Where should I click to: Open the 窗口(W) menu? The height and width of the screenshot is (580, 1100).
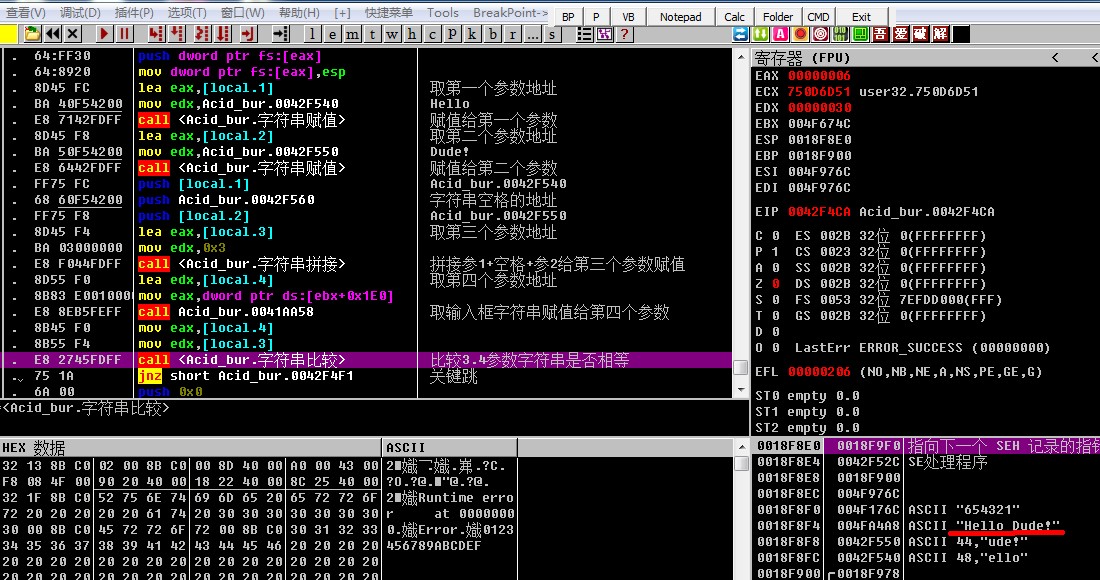pos(242,13)
